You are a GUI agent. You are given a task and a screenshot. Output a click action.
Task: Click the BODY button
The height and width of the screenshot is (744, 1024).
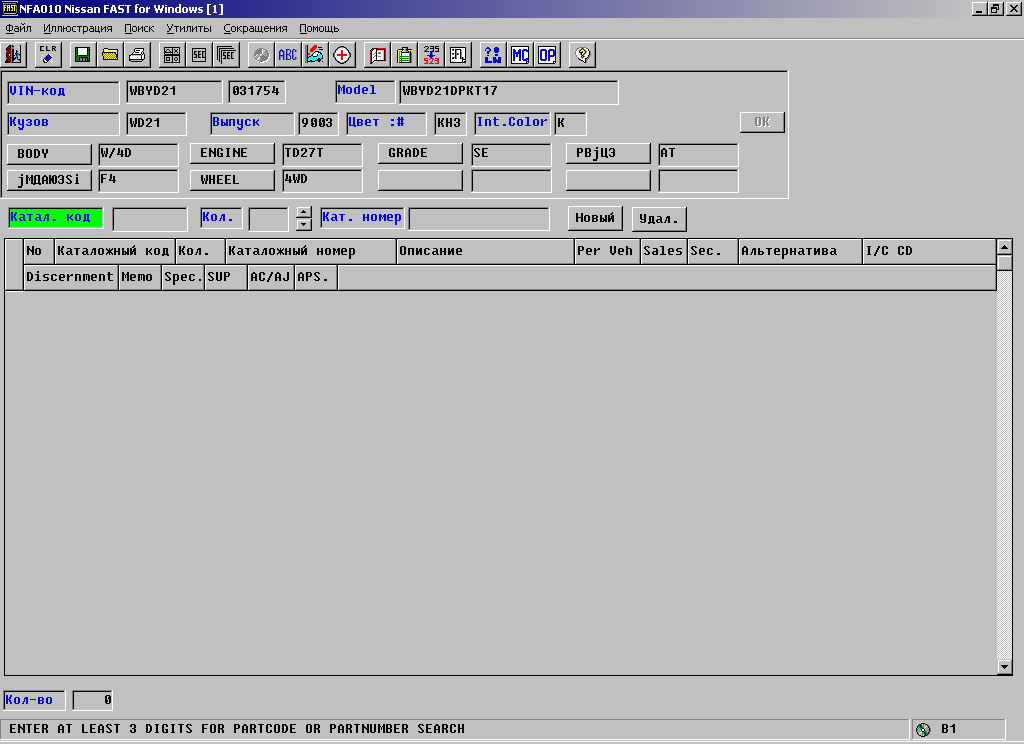49,154
